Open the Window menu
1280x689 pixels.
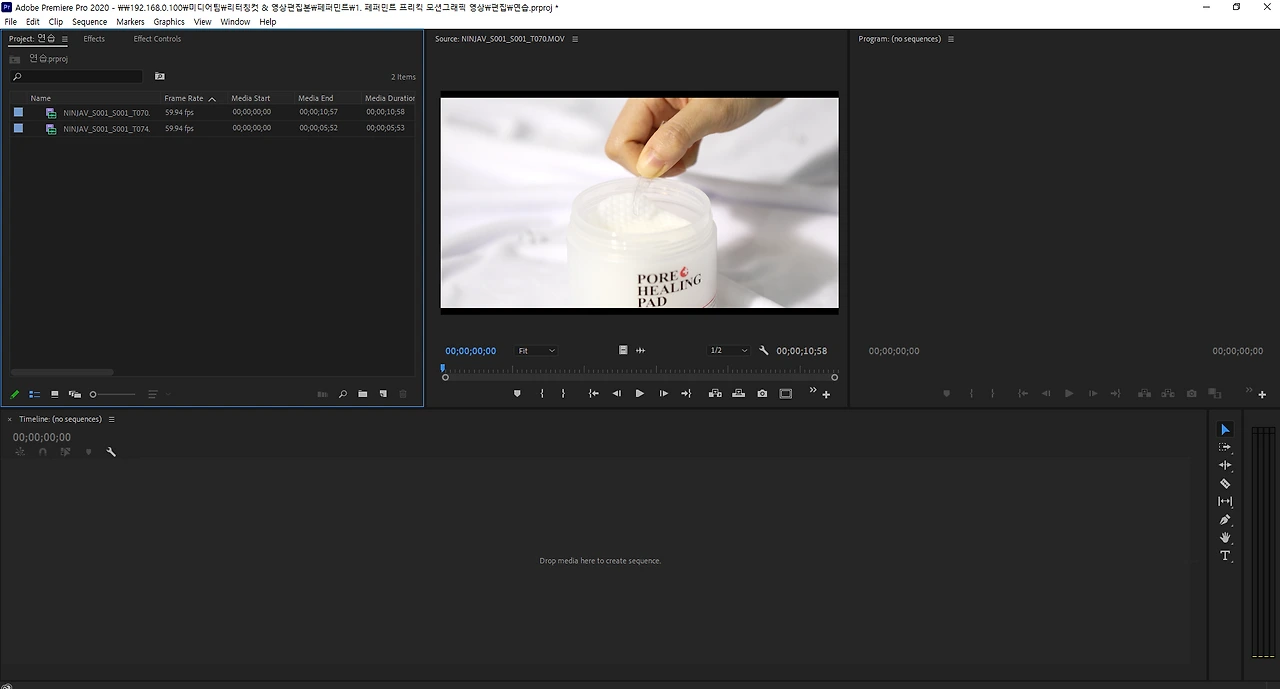pos(235,22)
